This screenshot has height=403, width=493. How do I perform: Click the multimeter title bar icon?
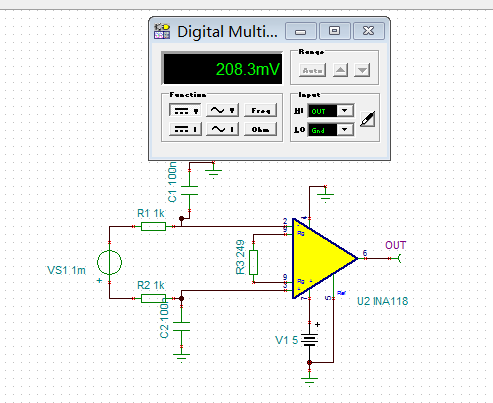(162, 31)
